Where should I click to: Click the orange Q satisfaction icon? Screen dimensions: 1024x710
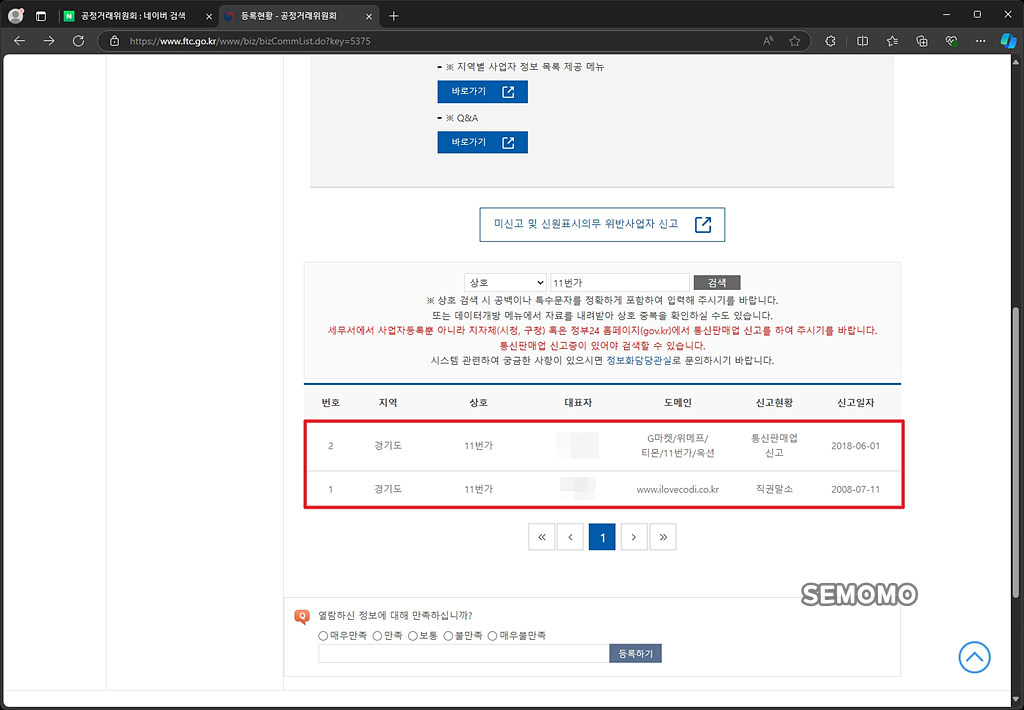(x=302, y=617)
